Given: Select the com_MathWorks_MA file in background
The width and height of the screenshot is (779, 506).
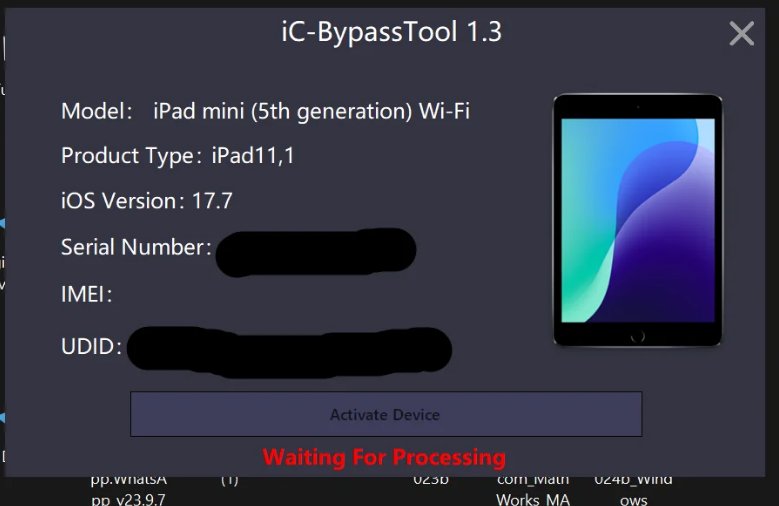Looking at the screenshot, I should (x=533, y=491).
